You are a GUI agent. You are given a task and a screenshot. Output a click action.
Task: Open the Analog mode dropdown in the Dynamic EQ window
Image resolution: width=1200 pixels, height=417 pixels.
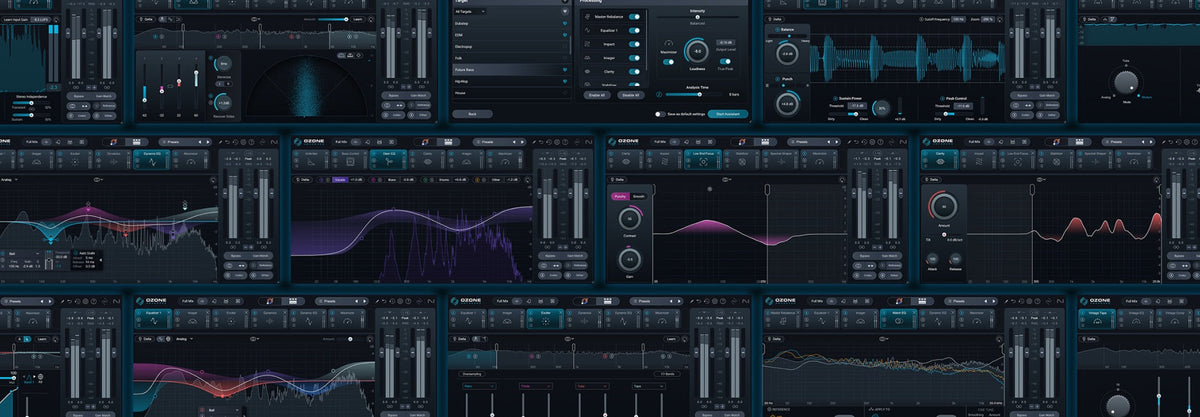9,180
